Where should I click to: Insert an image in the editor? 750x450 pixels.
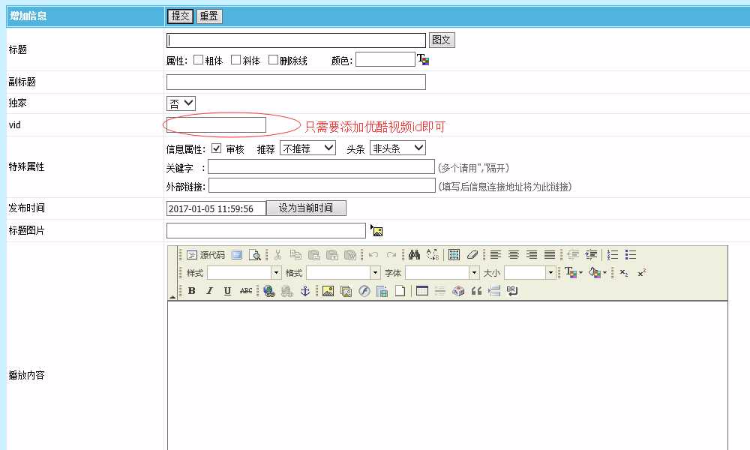click(328, 291)
